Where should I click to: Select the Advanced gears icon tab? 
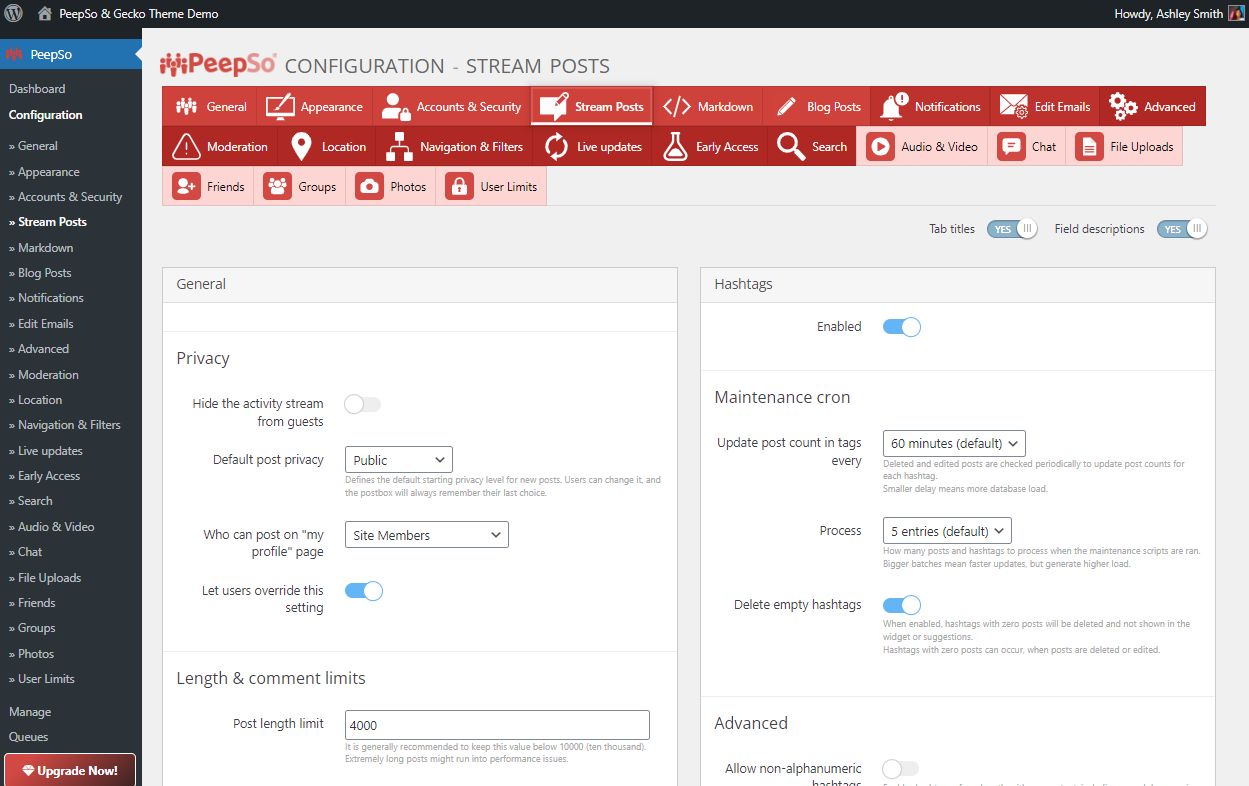pyautogui.click(x=1152, y=107)
